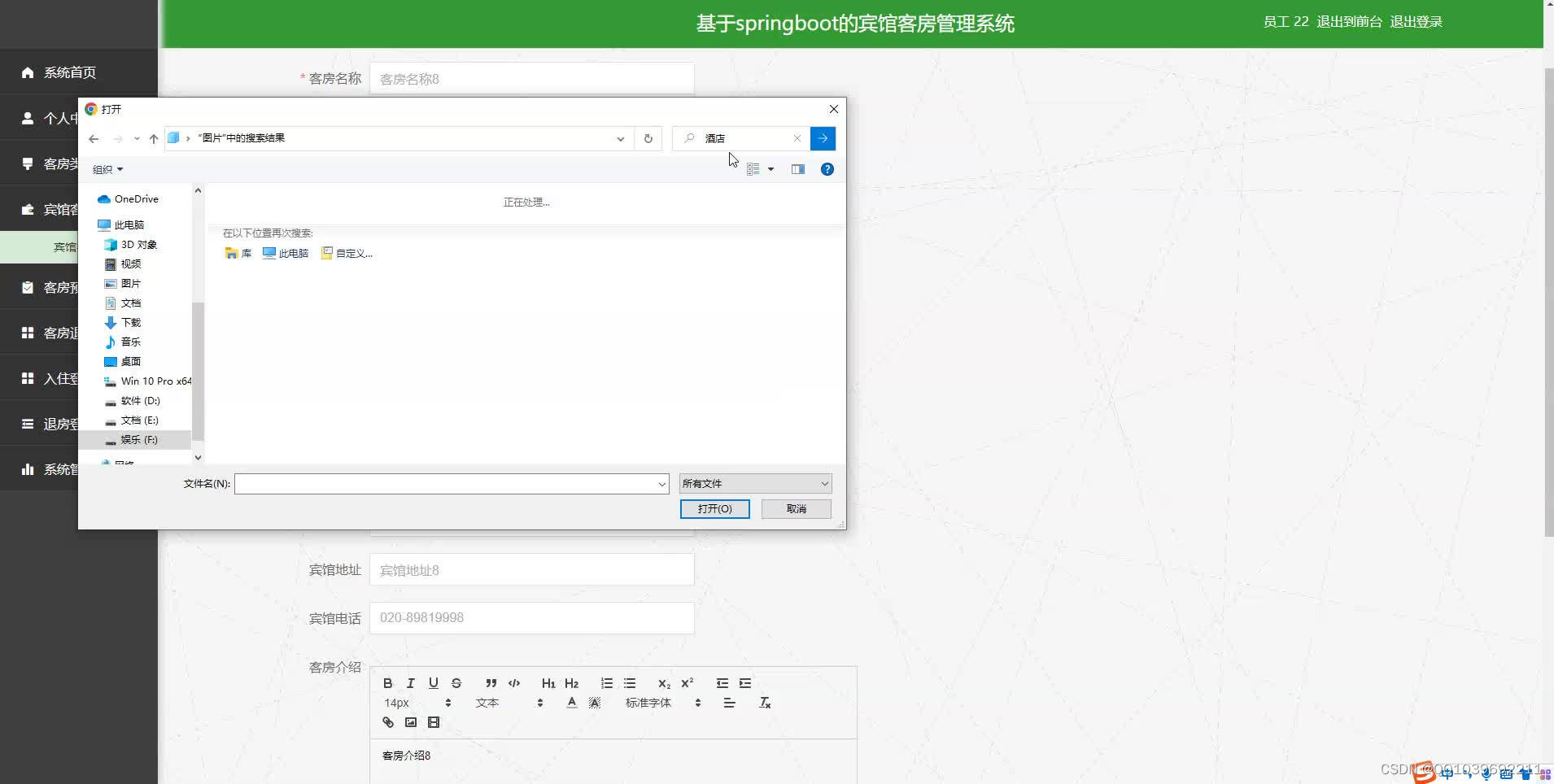Search again in 此电脑 results link
This screenshot has width=1554, height=784.
(286, 253)
